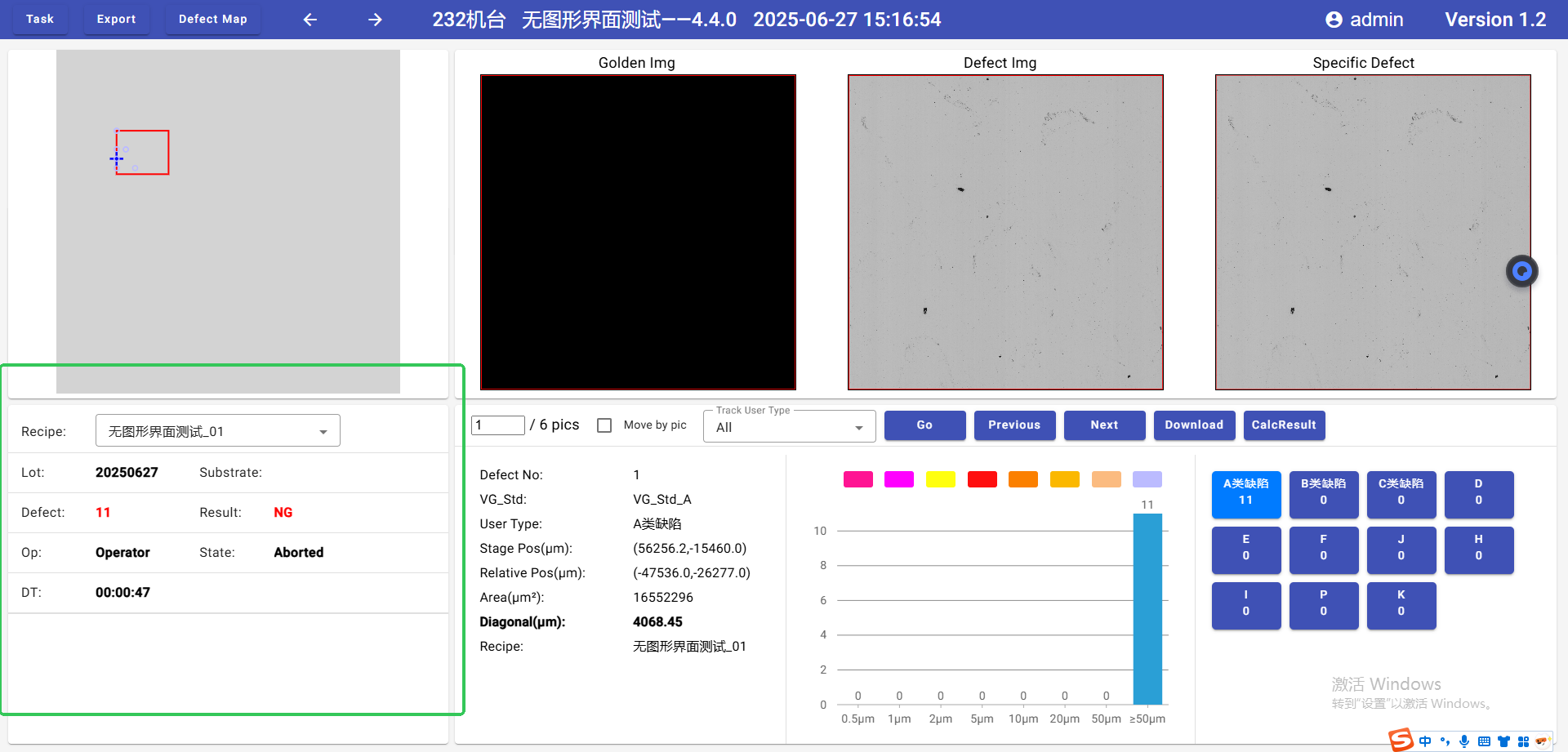
Task: Click the Area value 16552296
Action: [663, 598]
